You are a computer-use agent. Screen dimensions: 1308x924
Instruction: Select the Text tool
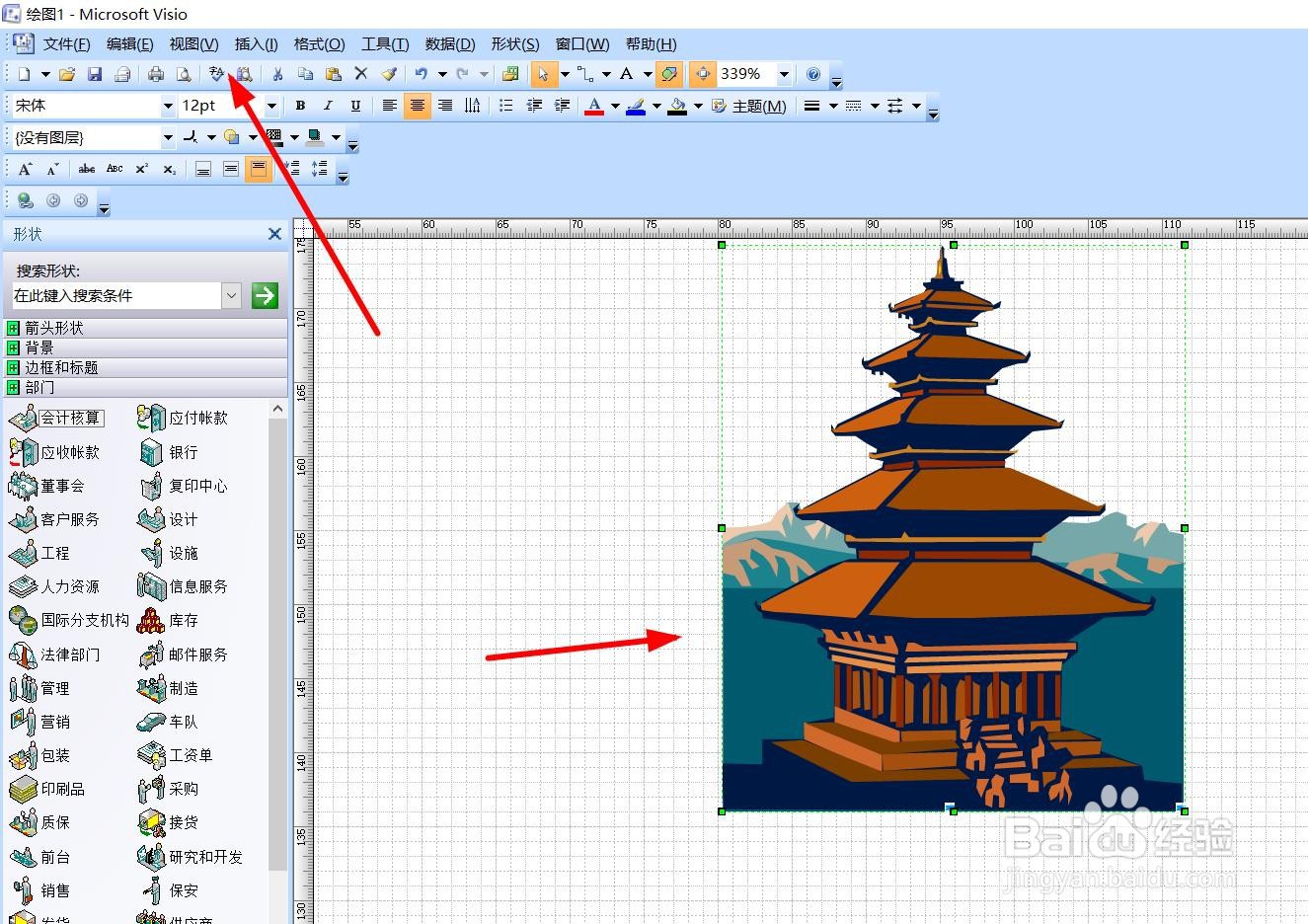(626, 74)
